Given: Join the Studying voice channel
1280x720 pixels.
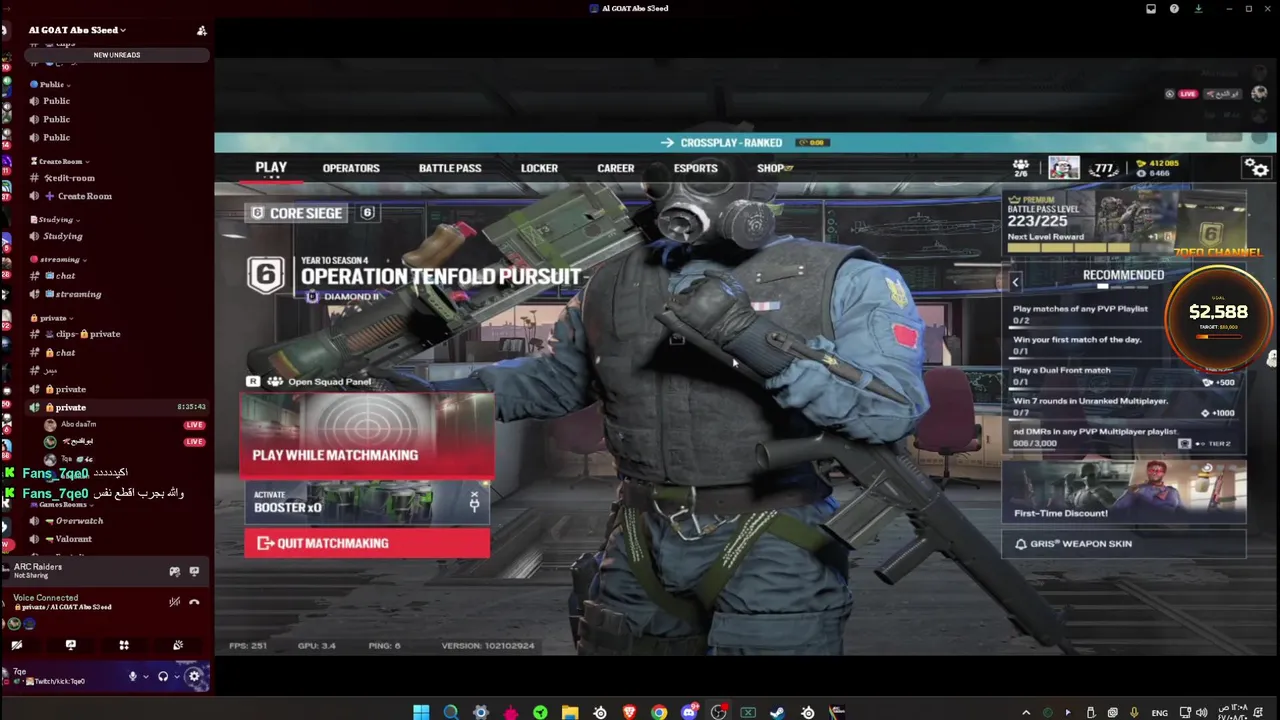Looking at the screenshot, I should point(62,236).
